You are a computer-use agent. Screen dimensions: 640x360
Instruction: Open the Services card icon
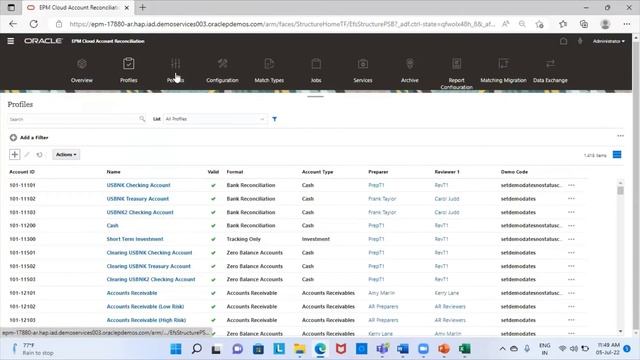point(363,64)
